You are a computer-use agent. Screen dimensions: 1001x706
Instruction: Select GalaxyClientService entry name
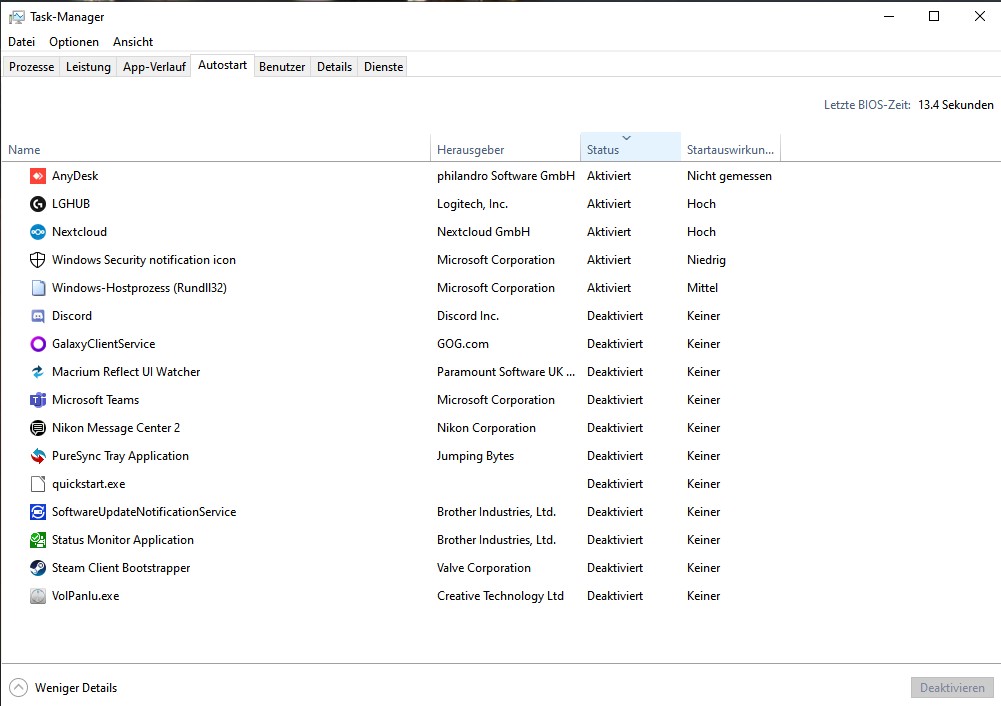103,344
